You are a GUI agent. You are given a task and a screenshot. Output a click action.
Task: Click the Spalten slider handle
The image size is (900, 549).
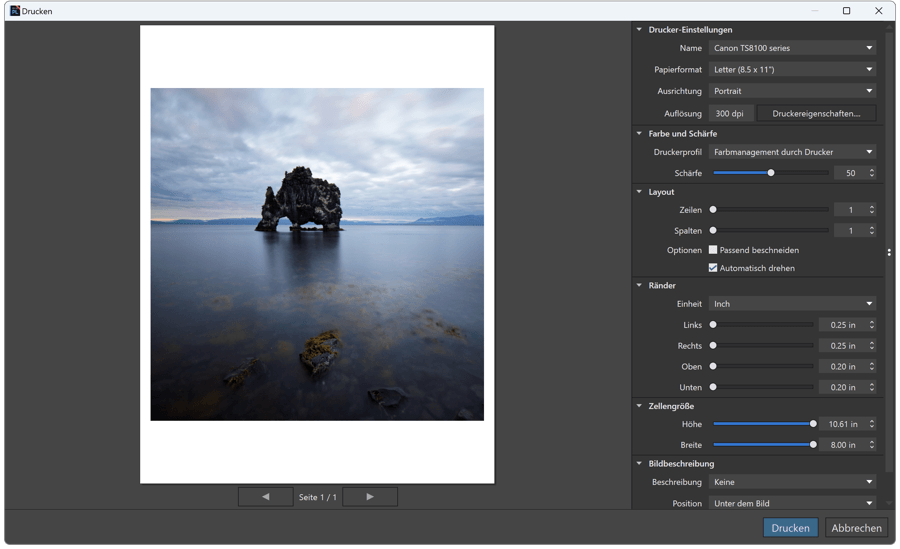point(713,230)
